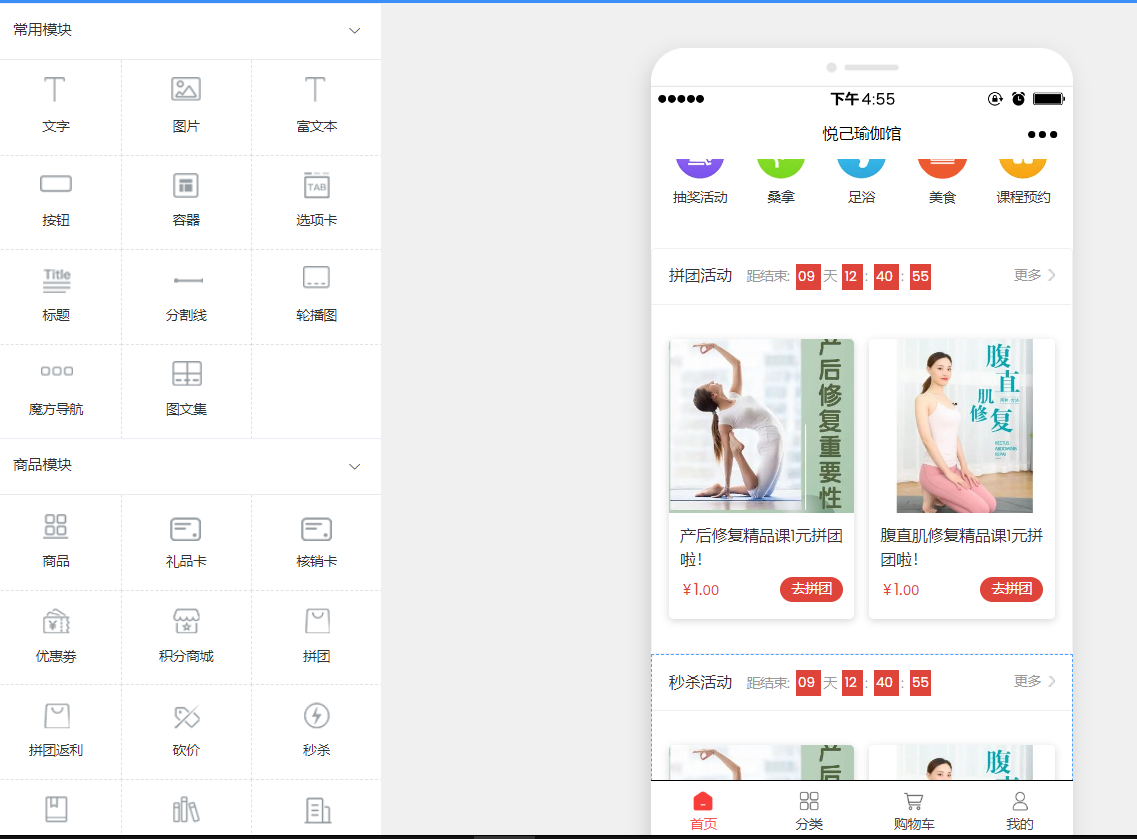Viewport: 1137px width, 839px height.
Task: Add the 魔方导航 navigation module
Action: pyautogui.click(x=56, y=390)
